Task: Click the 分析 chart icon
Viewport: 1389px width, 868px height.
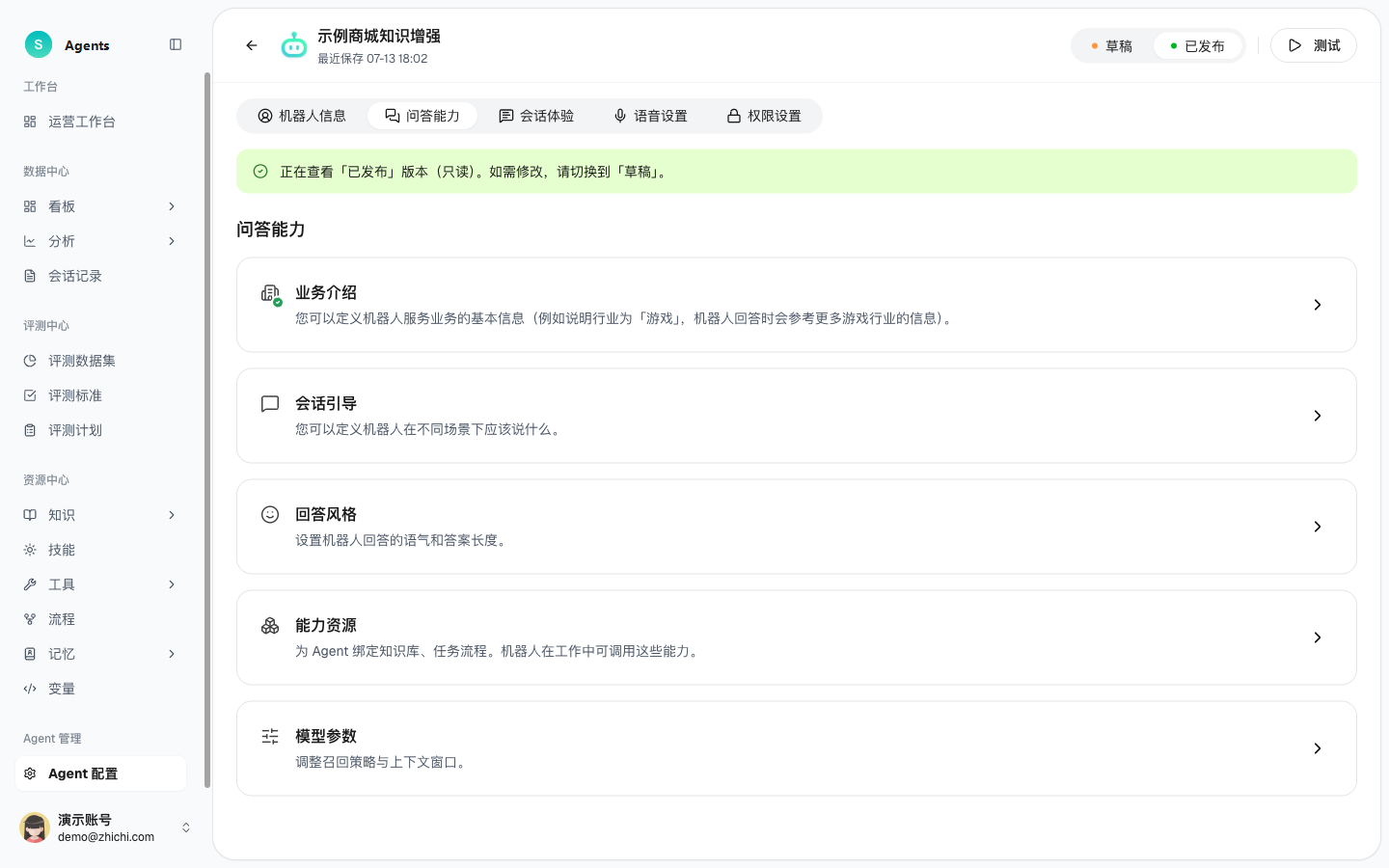Action: (30, 241)
